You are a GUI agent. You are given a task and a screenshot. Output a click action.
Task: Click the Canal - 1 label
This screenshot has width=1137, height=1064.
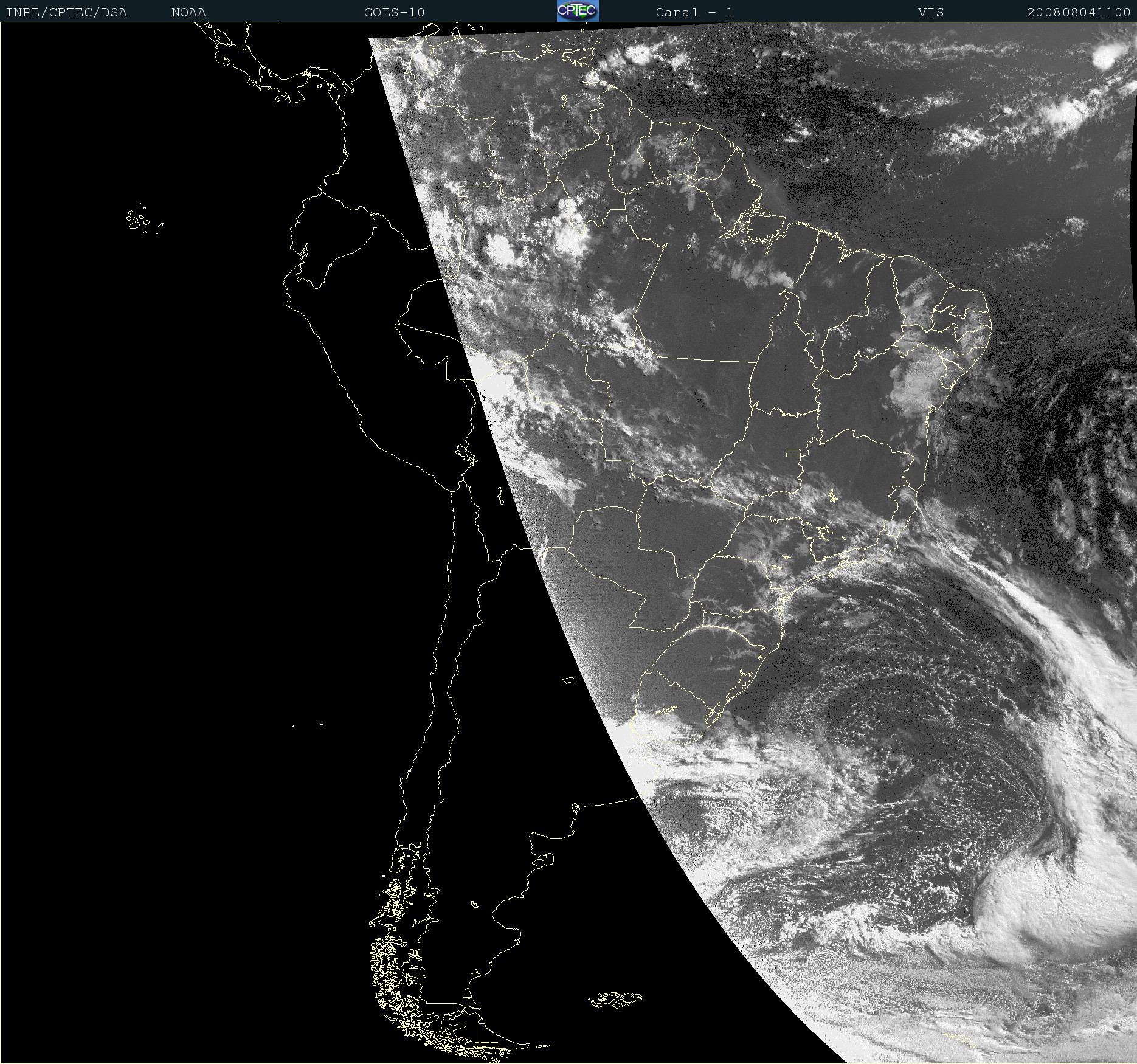pos(694,12)
